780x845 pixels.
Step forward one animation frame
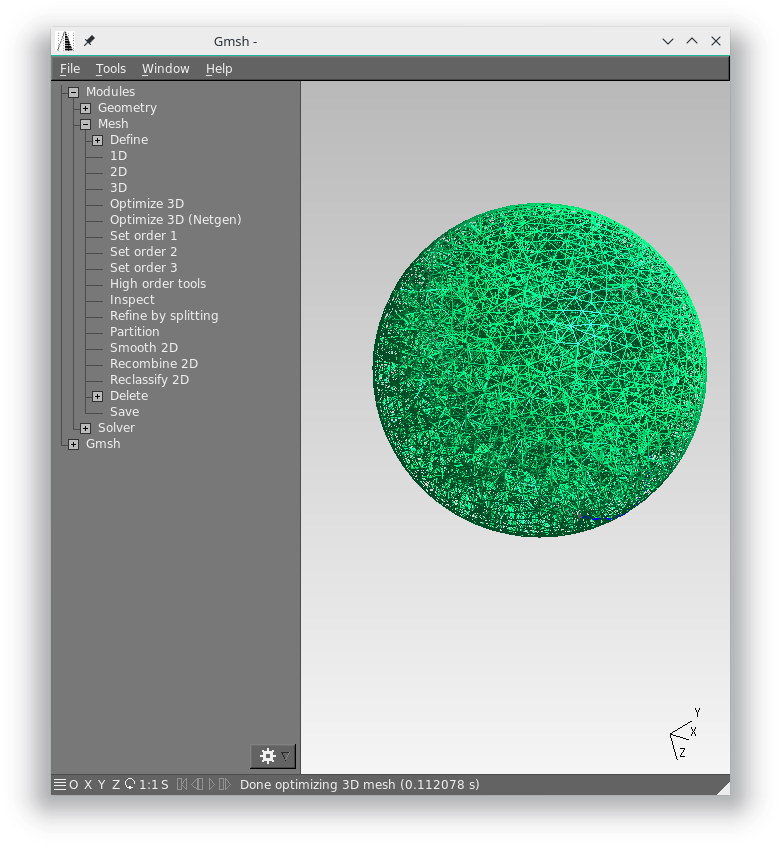click(224, 784)
